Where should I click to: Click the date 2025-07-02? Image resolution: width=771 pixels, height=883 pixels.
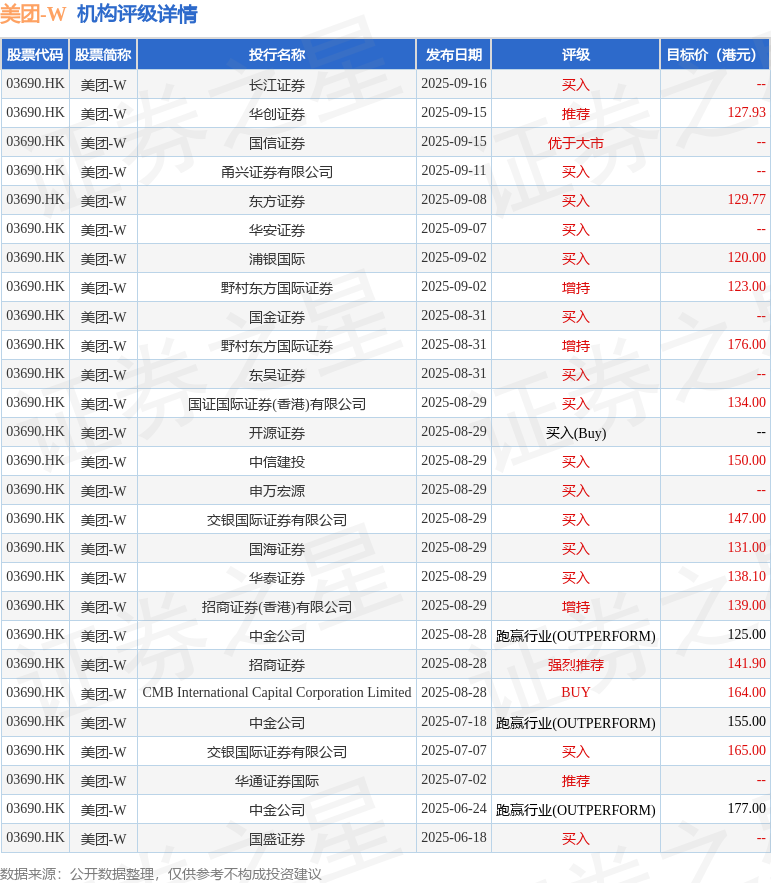point(453,779)
